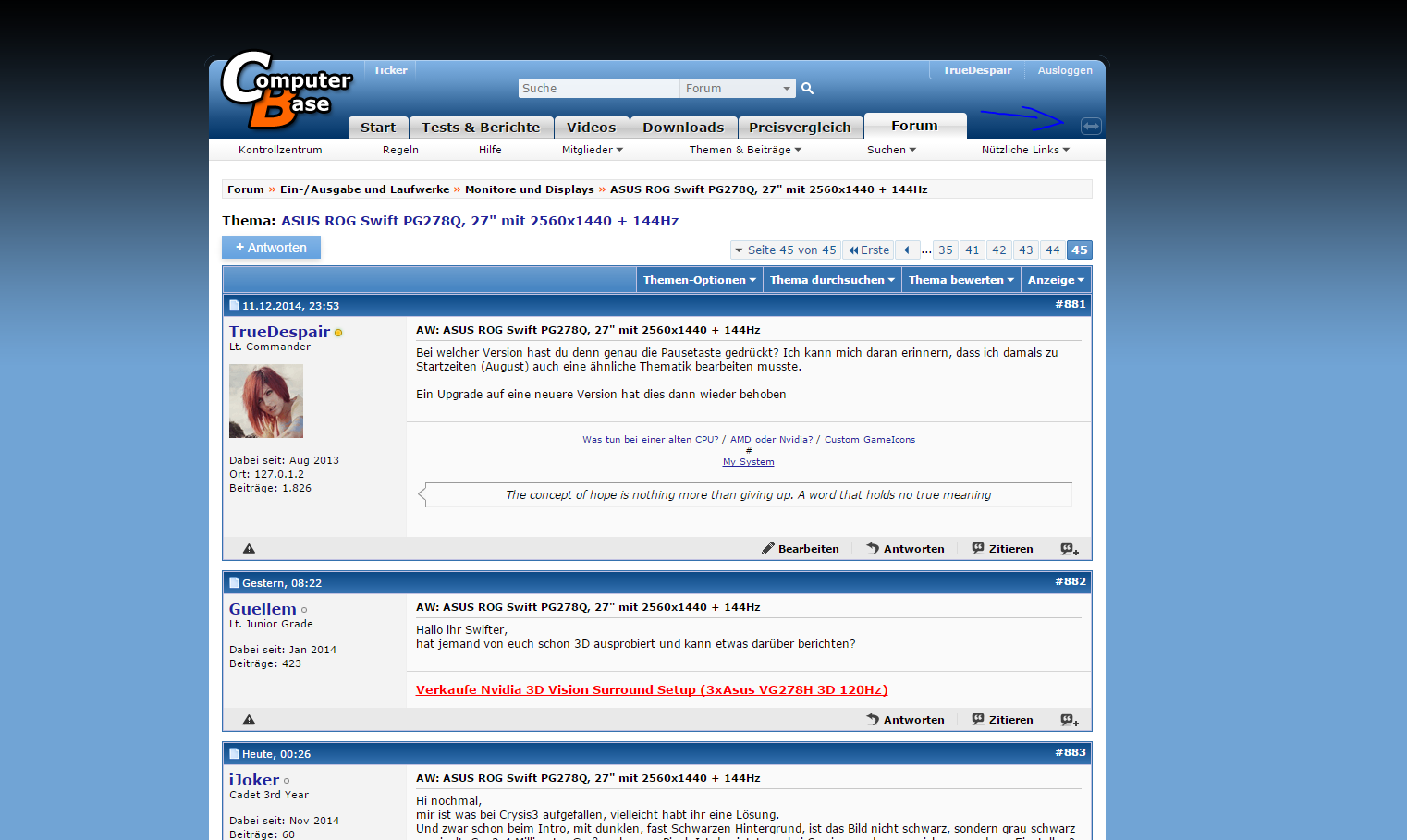
Task: Open Monitore und Displays breadcrumb
Action: point(530,189)
